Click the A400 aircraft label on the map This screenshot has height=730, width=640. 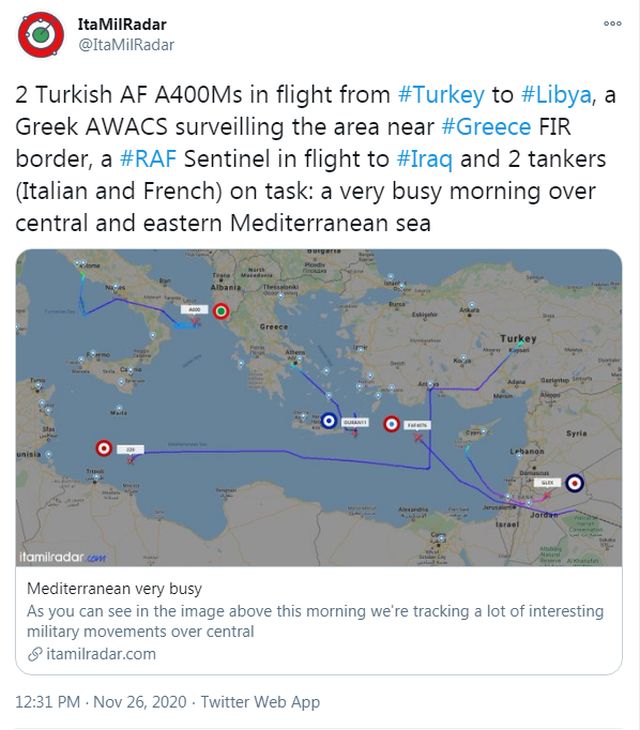tap(195, 311)
